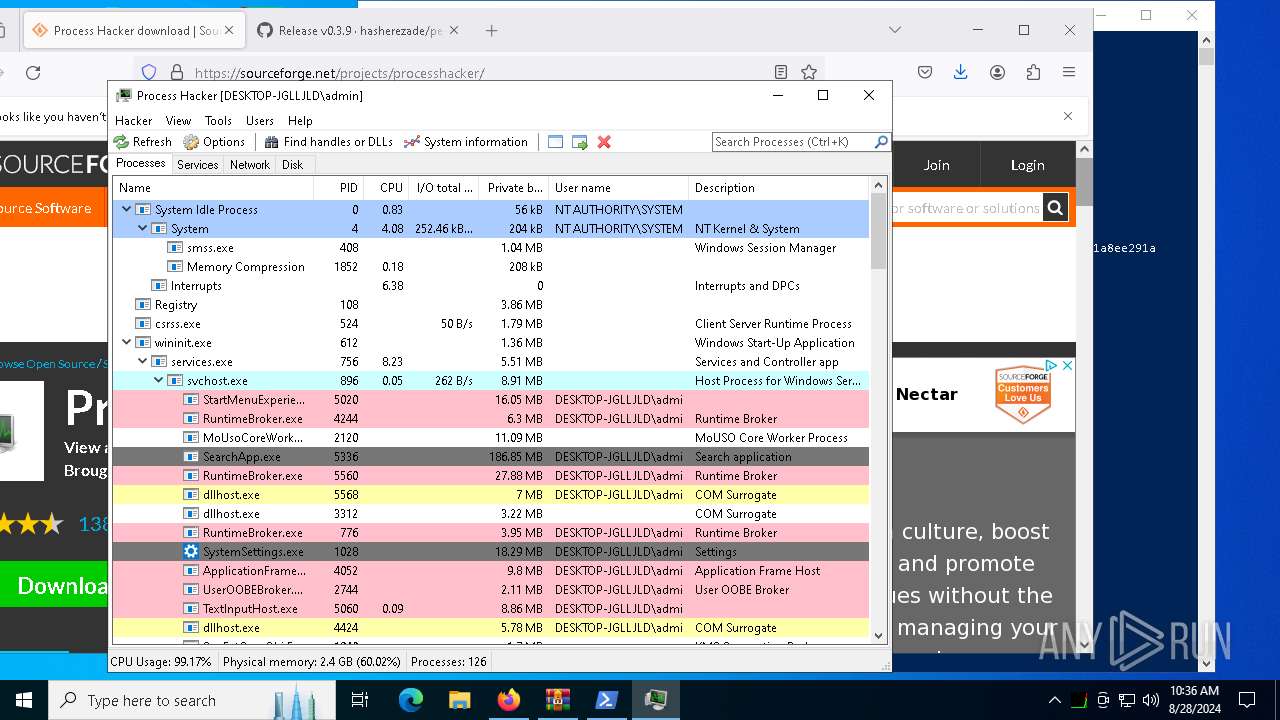The image size is (1280, 720).
Task: Click the Physical memory status entry
Action: coord(311,662)
